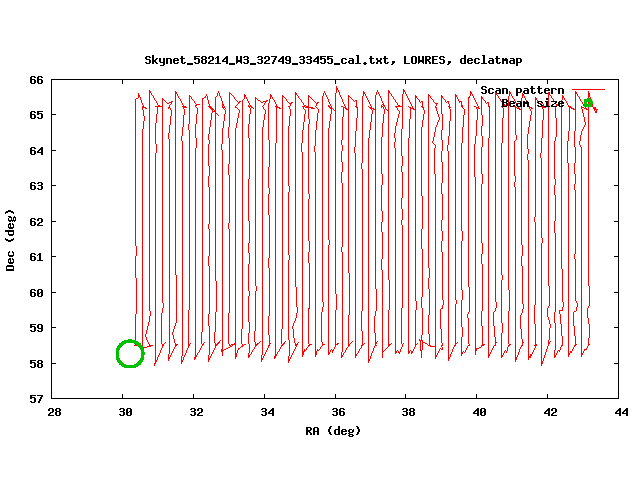Click the x-axis tick label 36

pos(338,412)
